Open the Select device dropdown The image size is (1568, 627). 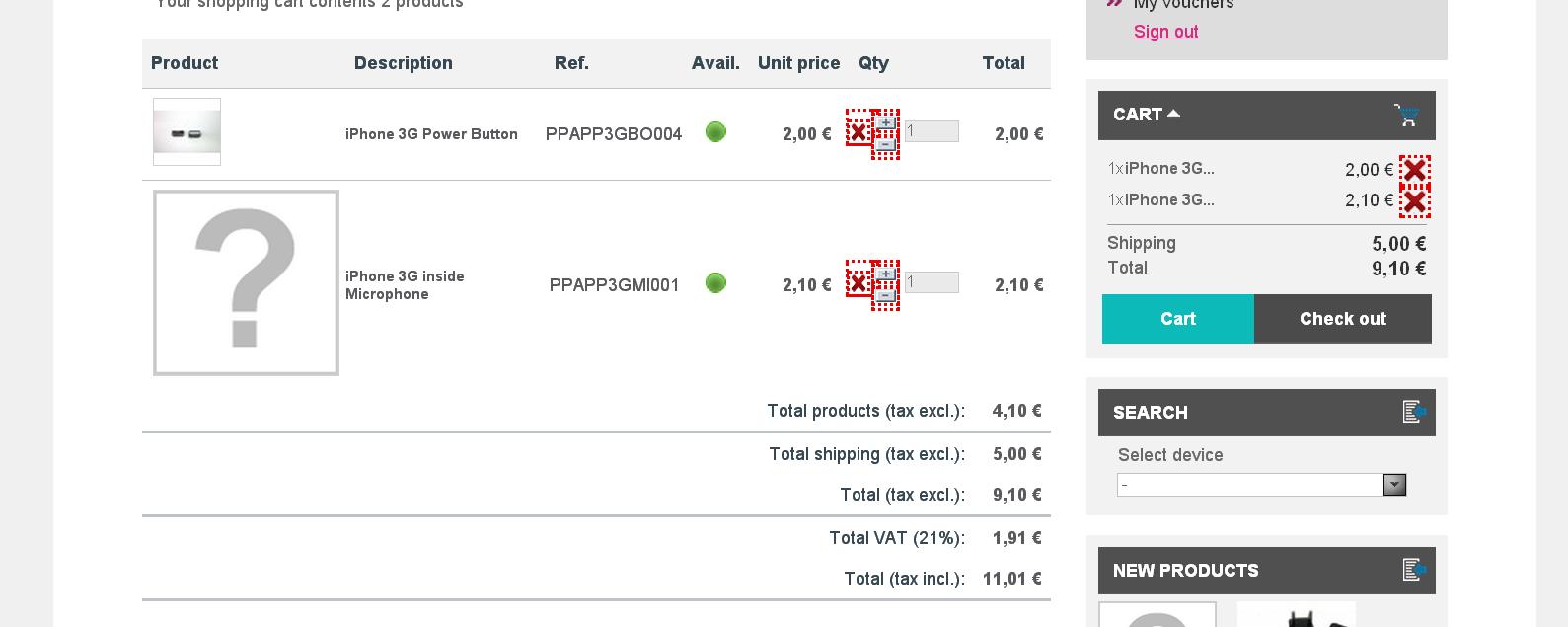tap(1394, 485)
